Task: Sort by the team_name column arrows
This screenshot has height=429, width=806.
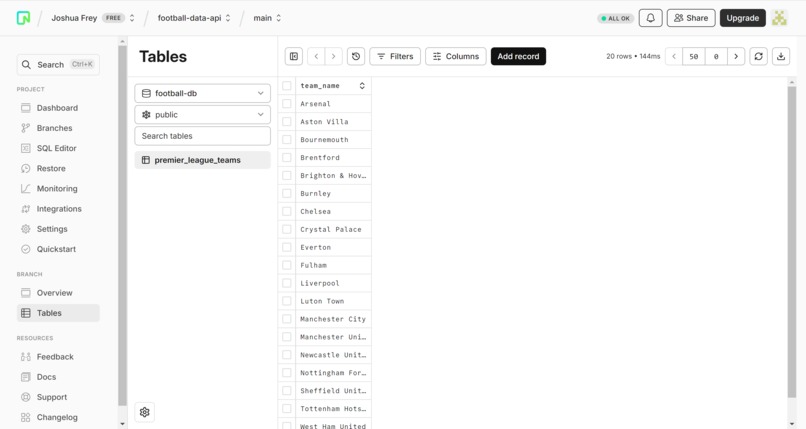Action: [x=362, y=86]
